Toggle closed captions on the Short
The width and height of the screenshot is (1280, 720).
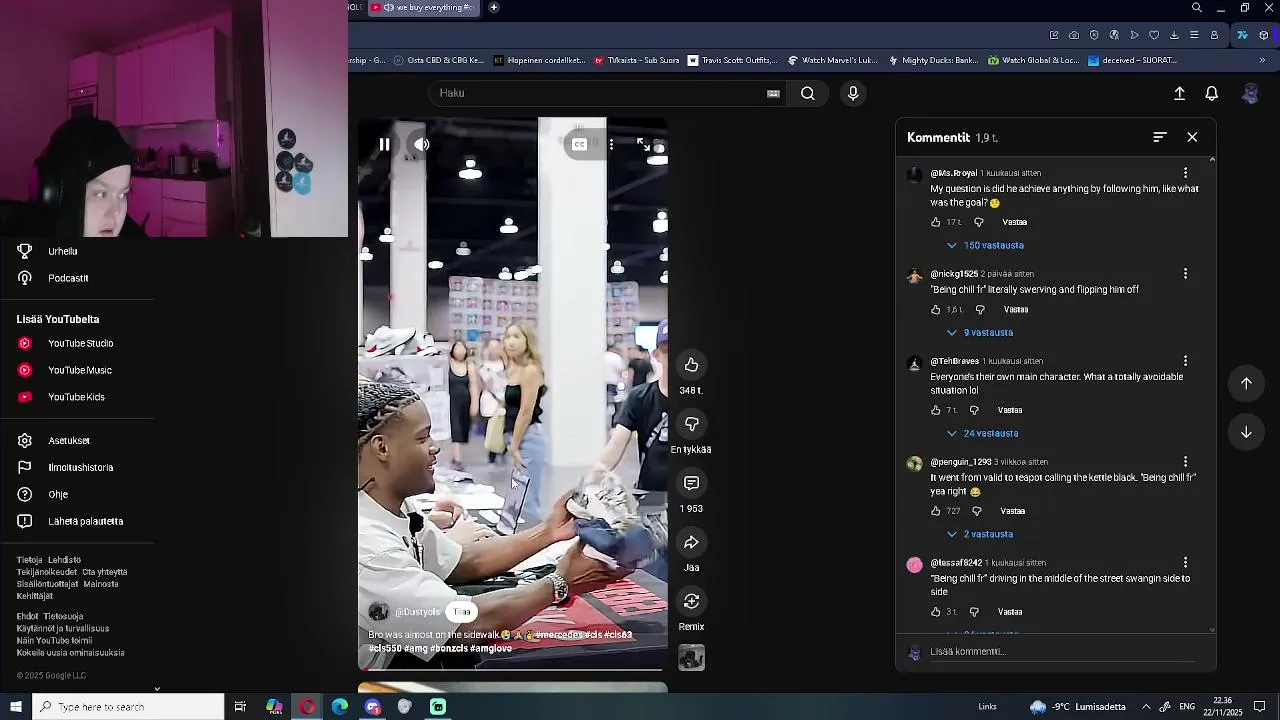click(579, 145)
